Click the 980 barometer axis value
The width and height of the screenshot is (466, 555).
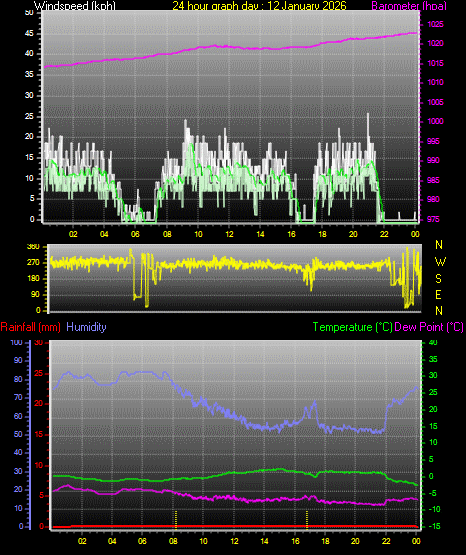point(433,199)
